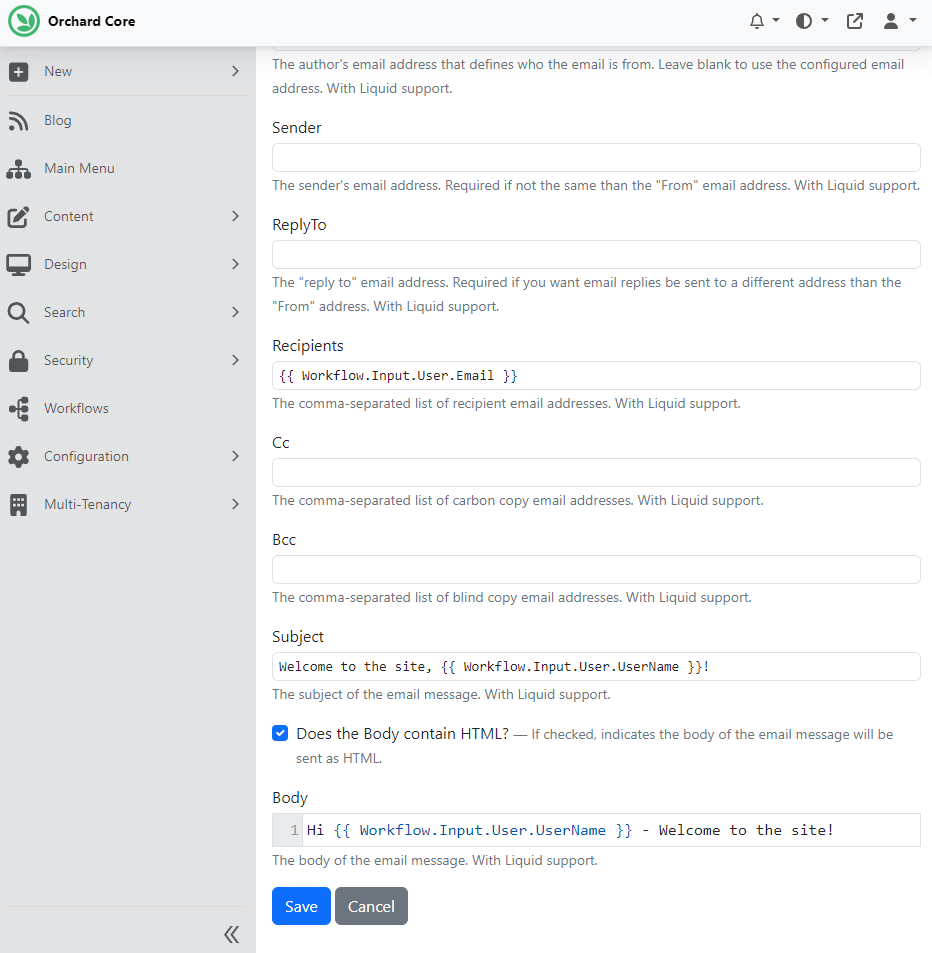Click the Body field label

tap(290, 798)
